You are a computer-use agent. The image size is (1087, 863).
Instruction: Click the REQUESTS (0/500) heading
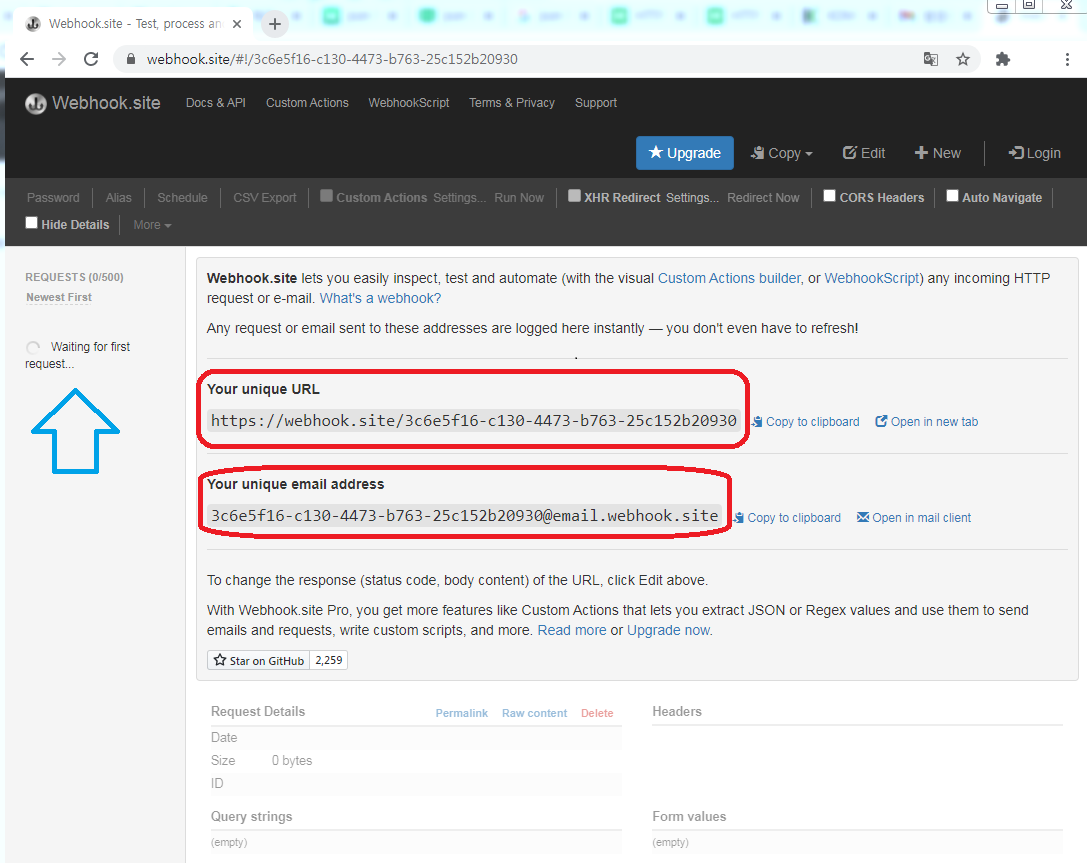coord(74,277)
